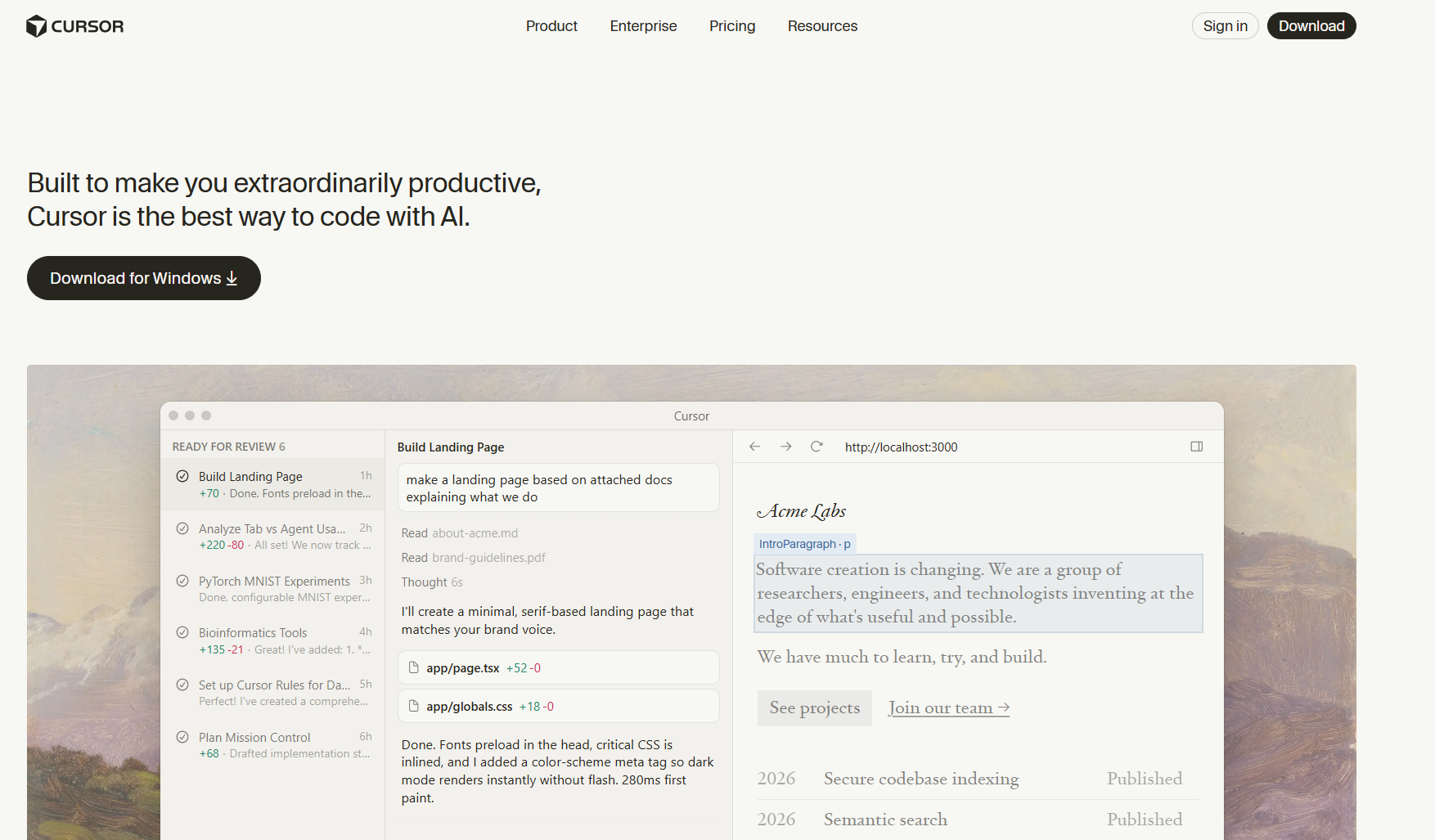This screenshot has width=1435, height=840.
Task: Click check icon beside Bioinformatics Tools
Action: pos(182,632)
